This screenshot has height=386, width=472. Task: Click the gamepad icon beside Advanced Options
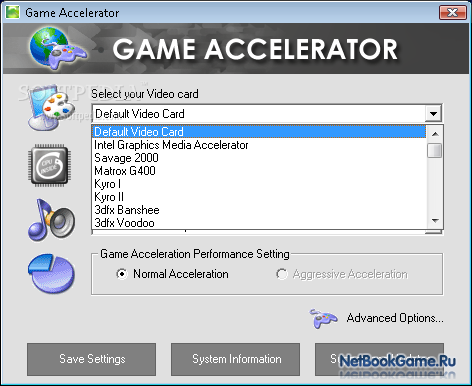click(323, 318)
